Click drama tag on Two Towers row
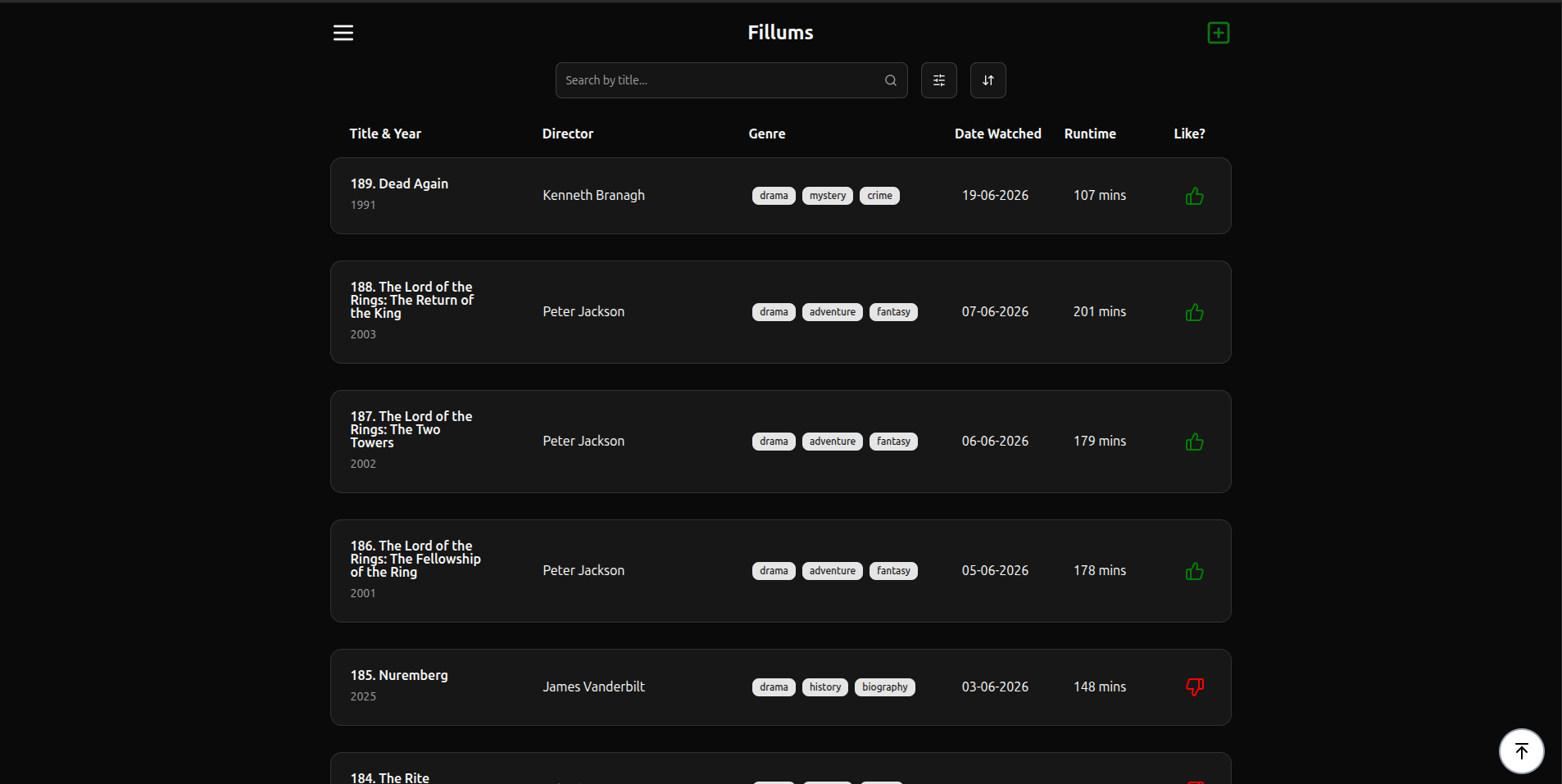 coord(774,442)
